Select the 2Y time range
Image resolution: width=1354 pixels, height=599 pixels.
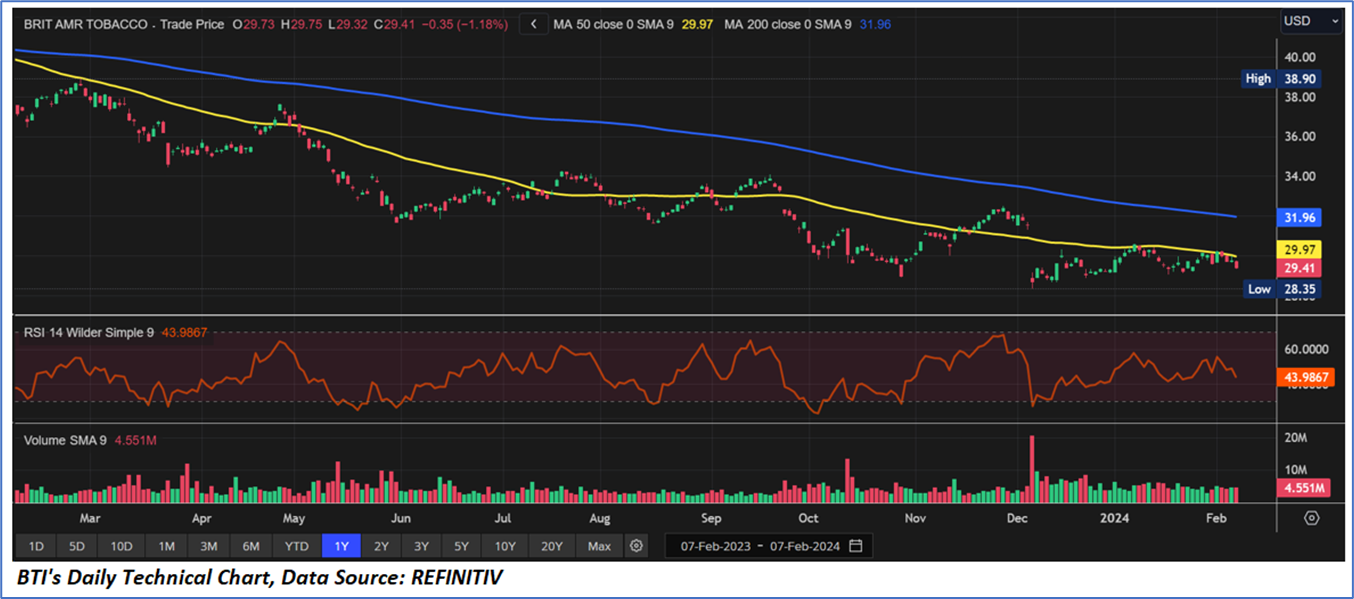pos(381,546)
